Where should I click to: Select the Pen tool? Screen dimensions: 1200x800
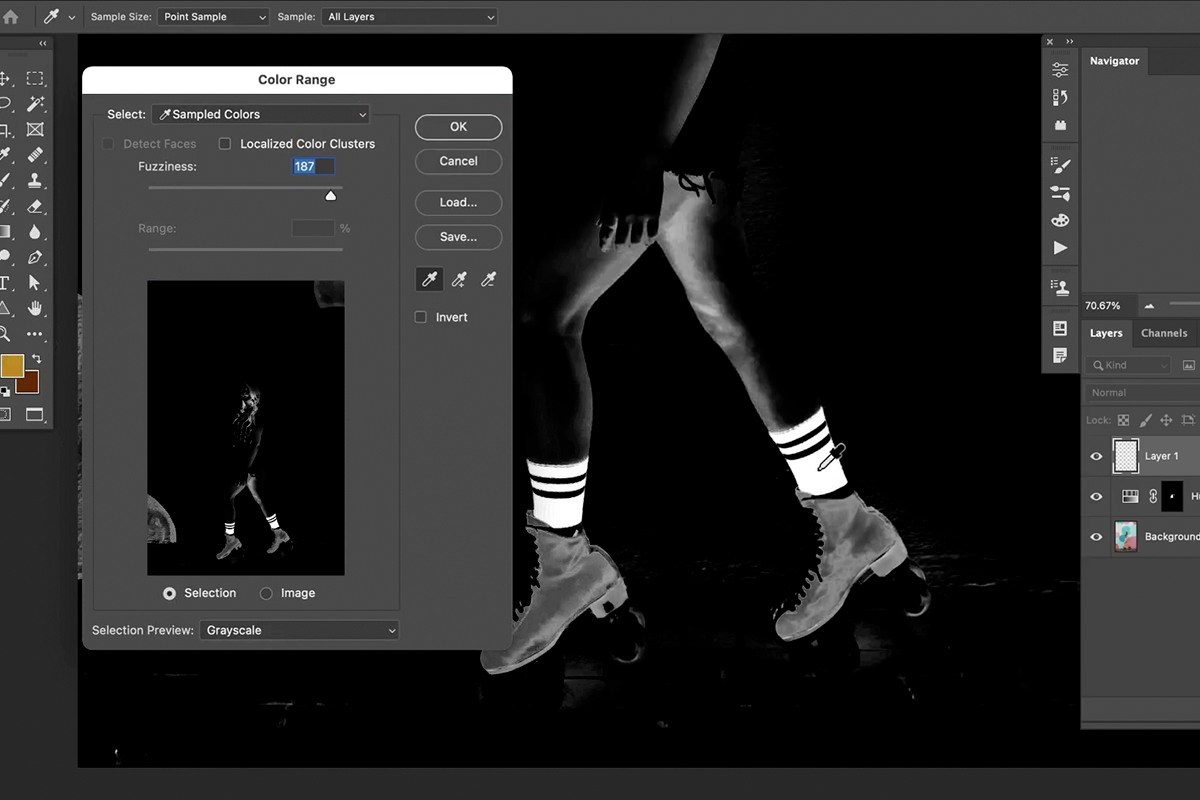click(x=35, y=258)
